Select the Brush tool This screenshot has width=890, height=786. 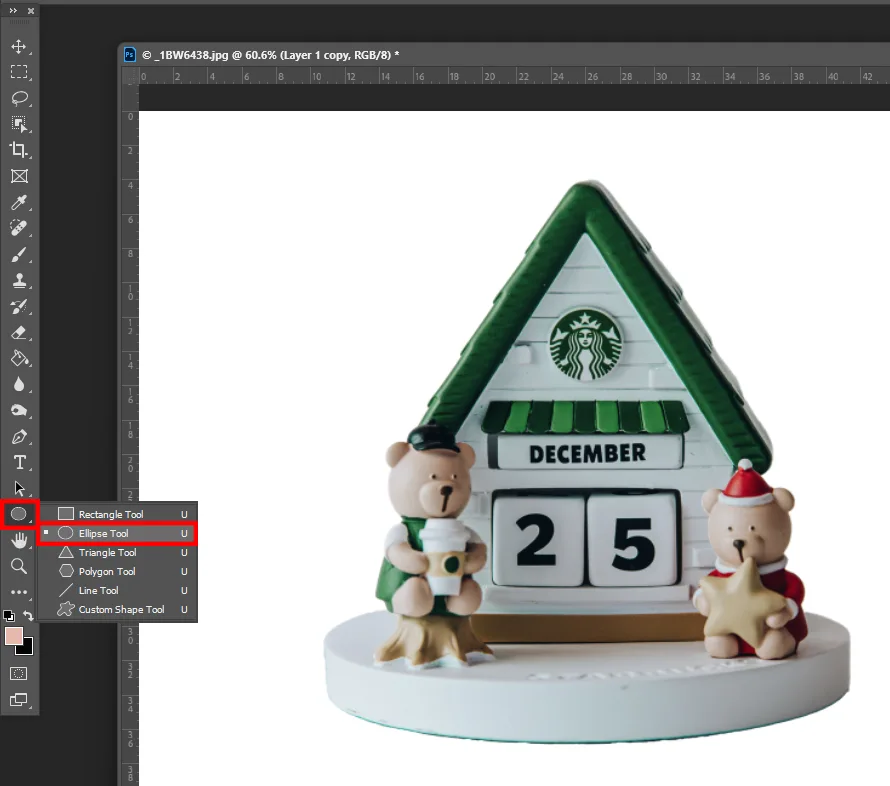click(x=19, y=254)
